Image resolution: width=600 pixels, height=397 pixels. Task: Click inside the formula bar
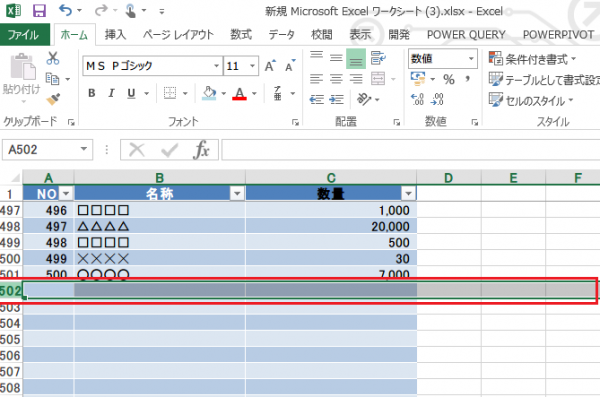click(x=411, y=150)
